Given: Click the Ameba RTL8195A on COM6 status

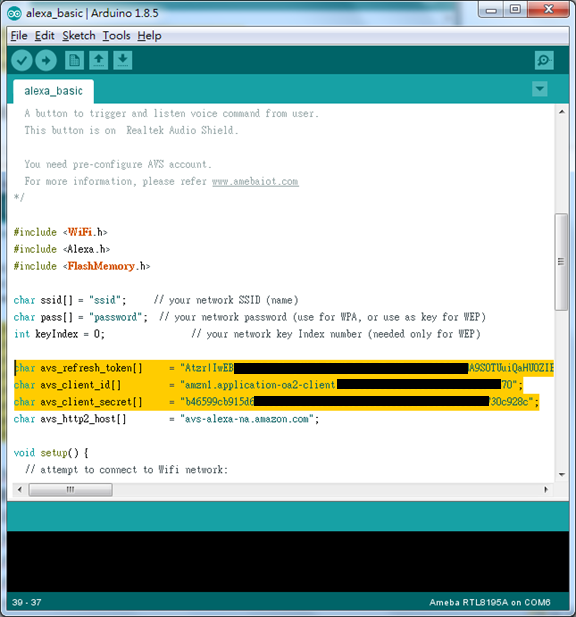Looking at the screenshot, I should [490, 602].
